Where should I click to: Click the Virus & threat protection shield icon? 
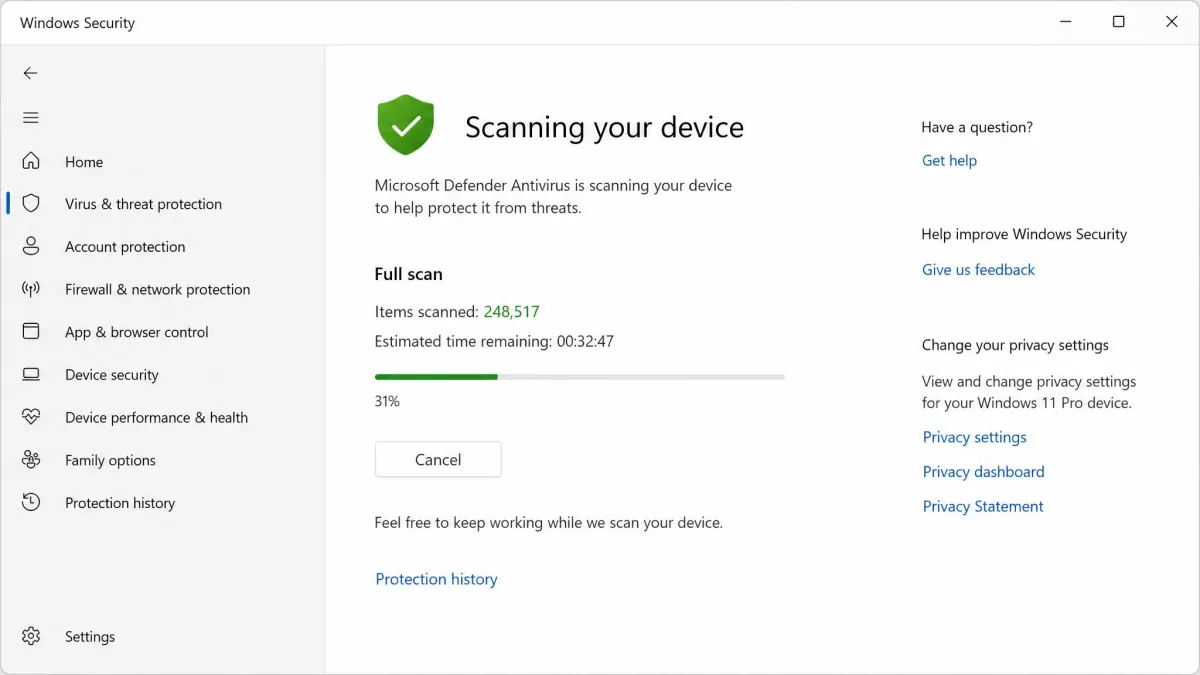(31, 204)
